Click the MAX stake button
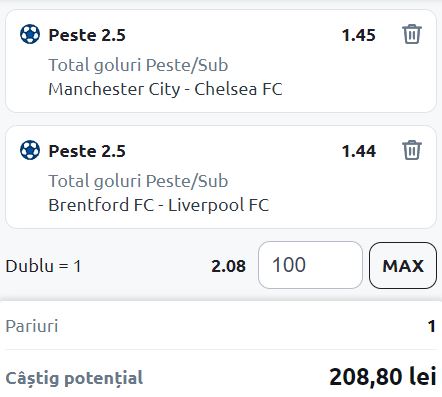Screen dimensions: 442x397 (x=403, y=265)
